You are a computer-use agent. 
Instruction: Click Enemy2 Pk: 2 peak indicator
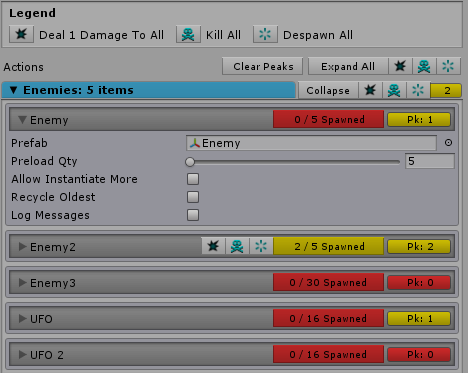(419, 246)
